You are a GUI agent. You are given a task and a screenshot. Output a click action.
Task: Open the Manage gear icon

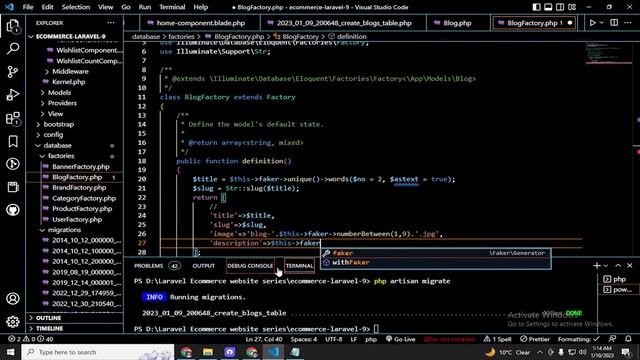coord(13,322)
